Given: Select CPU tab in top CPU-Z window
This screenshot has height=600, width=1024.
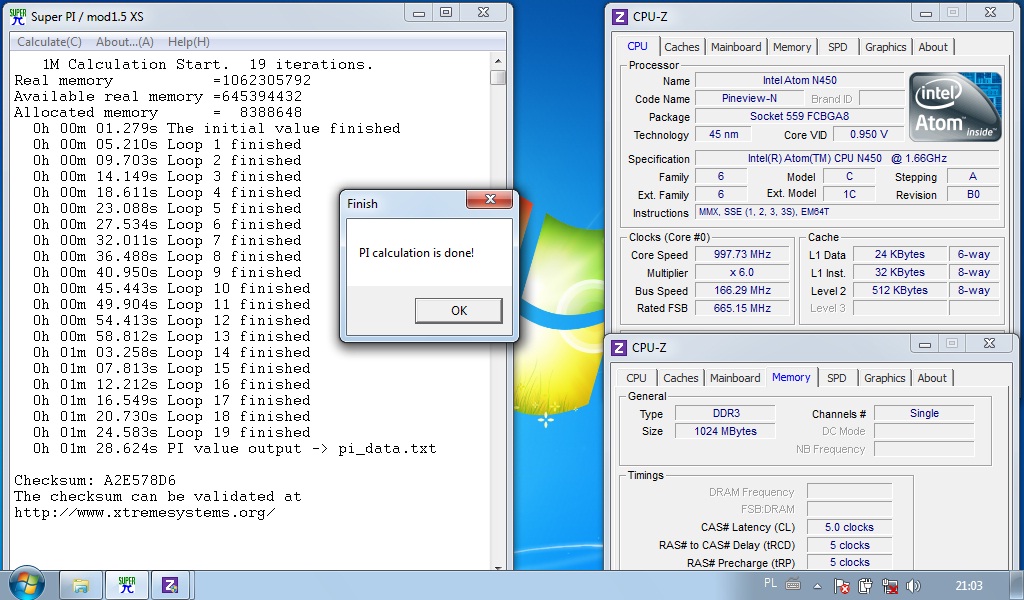Looking at the screenshot, I should pyautogui.click(x=637, y=46).
